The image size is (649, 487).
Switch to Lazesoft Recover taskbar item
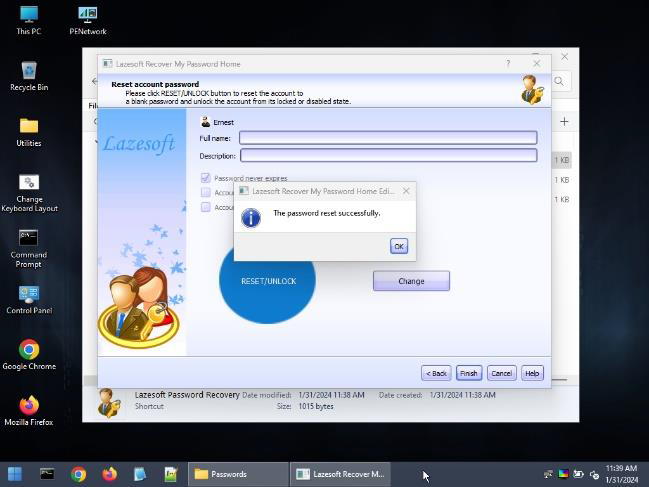(x=340, y=474)
